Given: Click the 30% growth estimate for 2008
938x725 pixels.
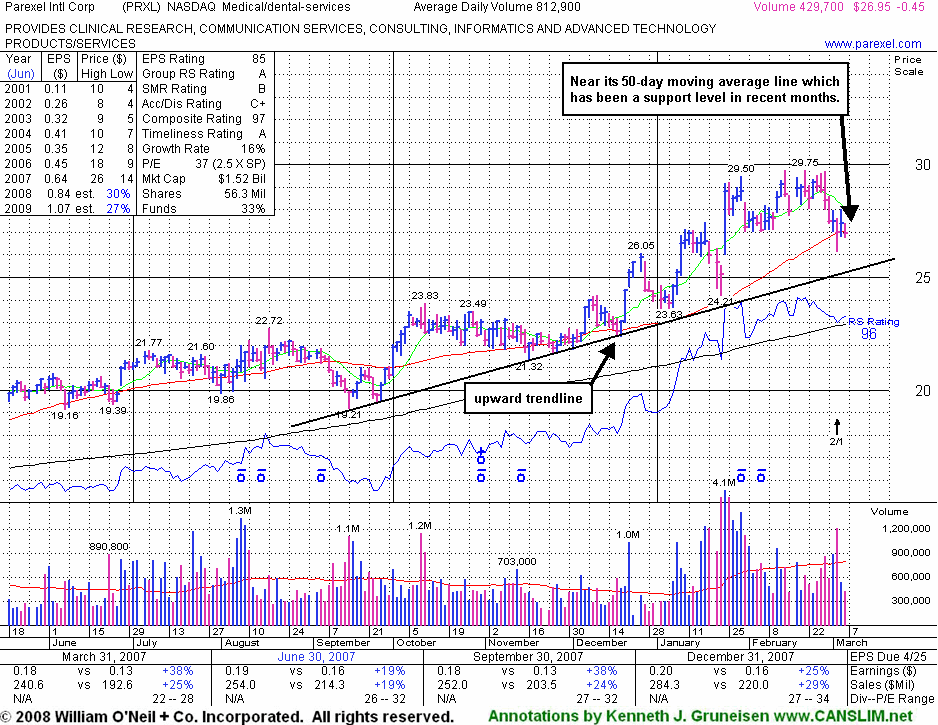Looking at the screenshot, I should [x=118, y=193].
